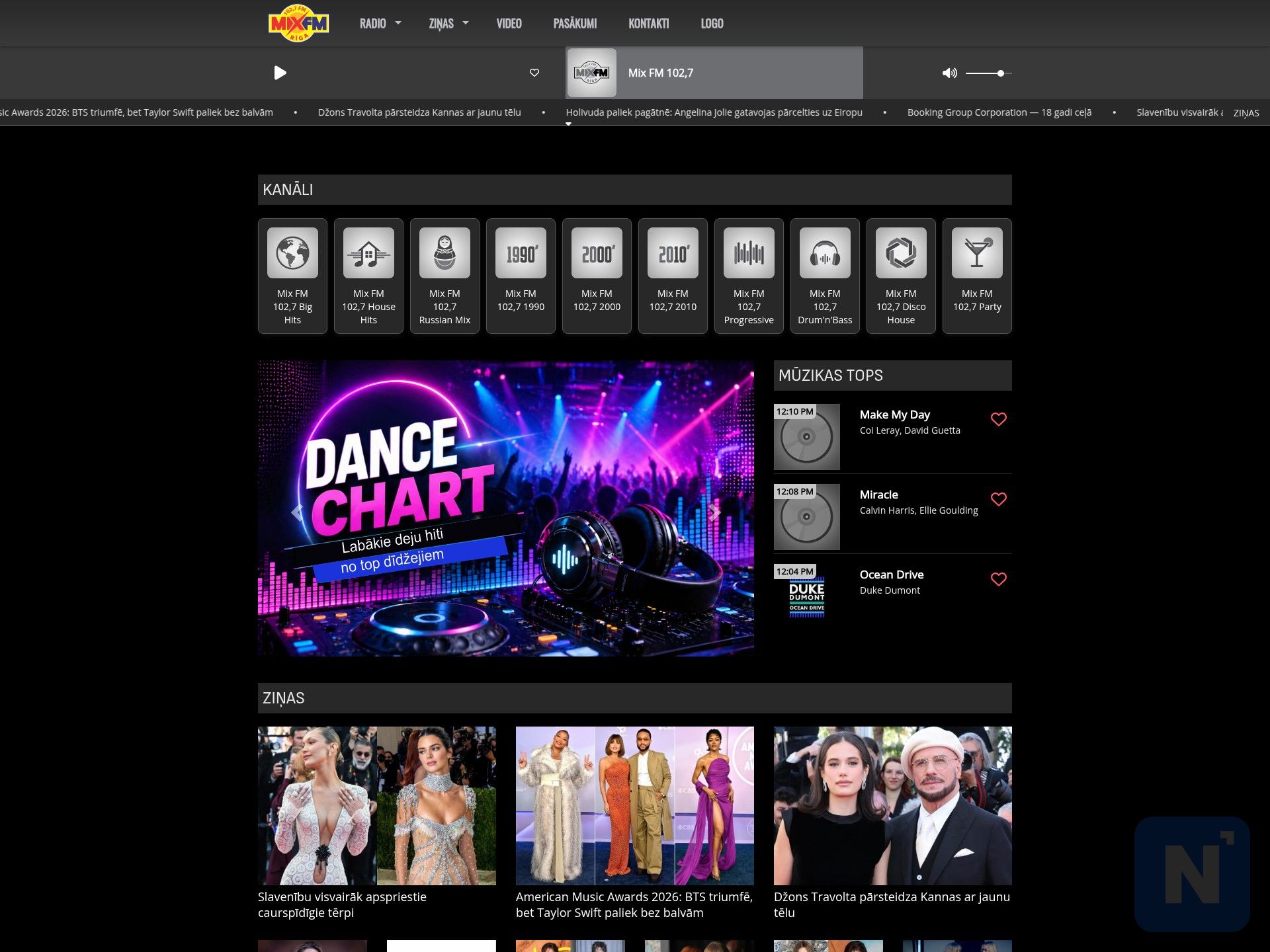Click the Mix FM Riga logo
The height and width of the screenshot is (952, 1270).
[298, 23]
